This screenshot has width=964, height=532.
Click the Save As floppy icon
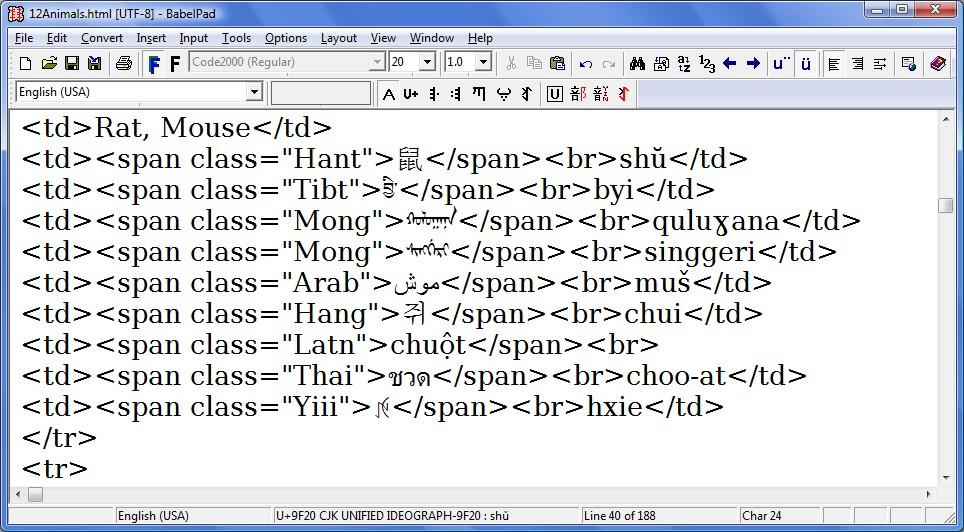tap(95, 63)
